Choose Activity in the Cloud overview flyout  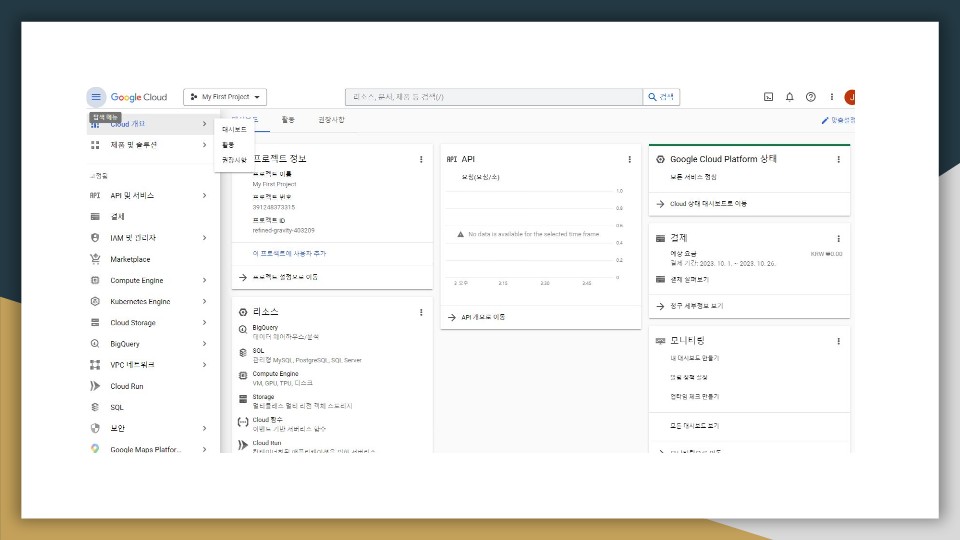coord(228,145)
